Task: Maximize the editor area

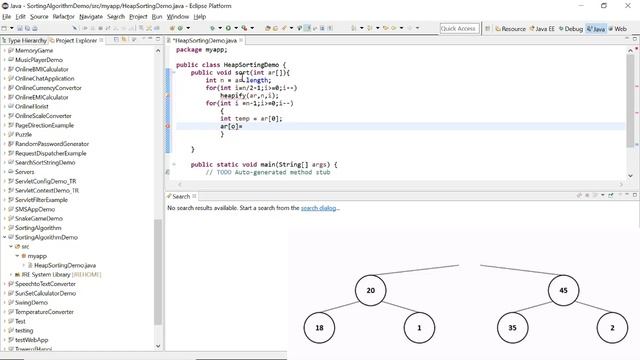Action: click(635, 39)
